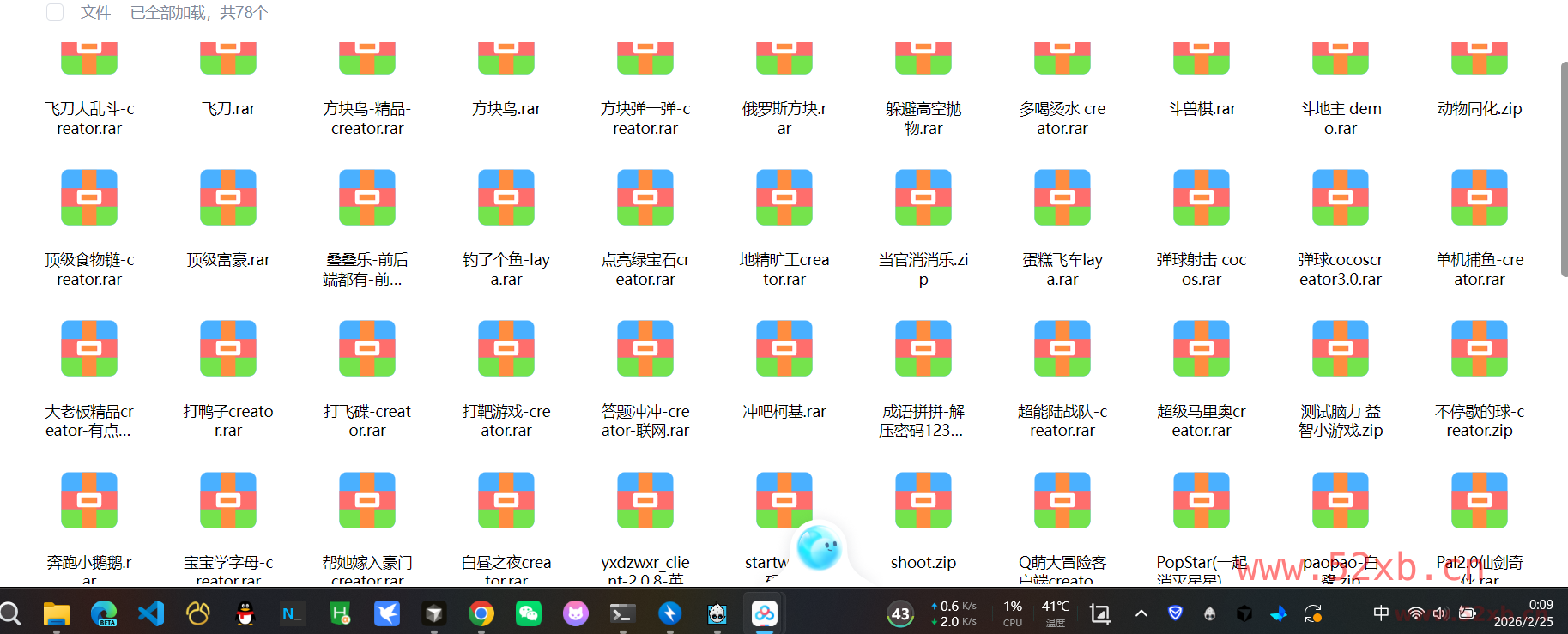
Task: Click the file list vertical scrollbar
Action: pyautogui.click(x=1564, y=170)
